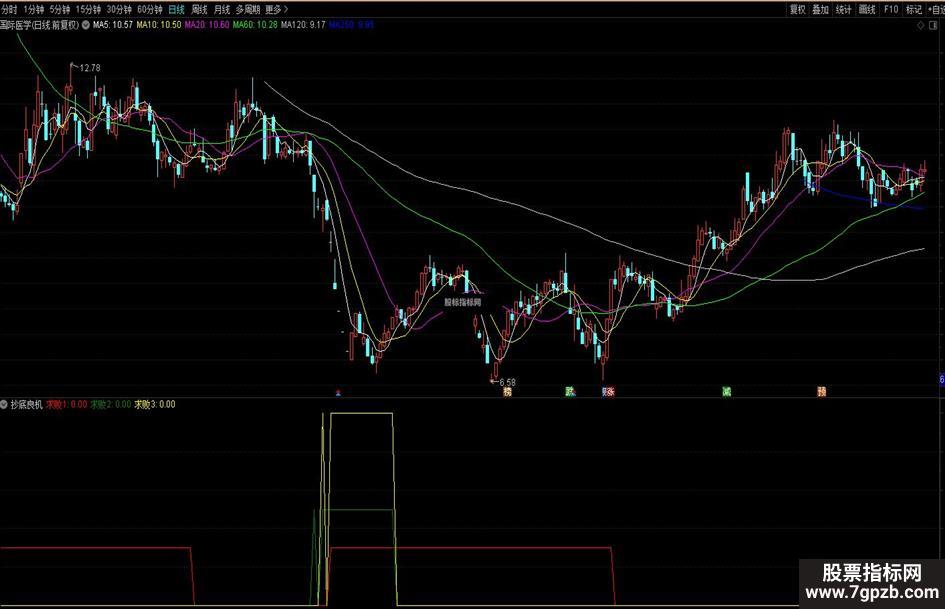Click the 6.58 low price label
The width and height of the screenshot is (945, 609).
(507, 382)
